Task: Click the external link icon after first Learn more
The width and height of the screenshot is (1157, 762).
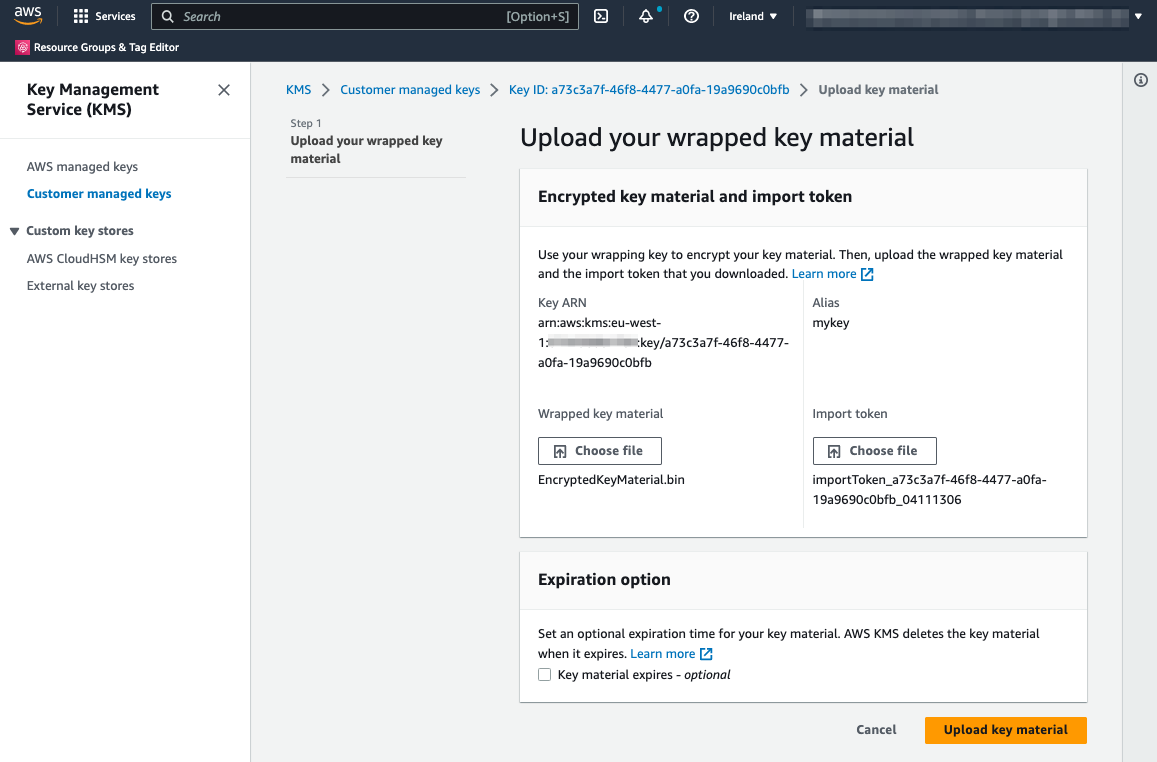Action: click(x=868, y=274)
